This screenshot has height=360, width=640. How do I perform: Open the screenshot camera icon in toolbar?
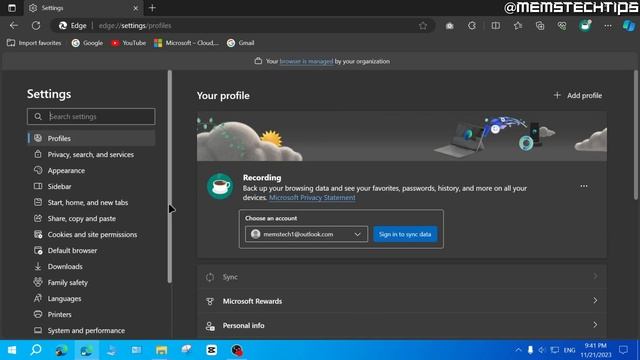click(x=449, y=25)
